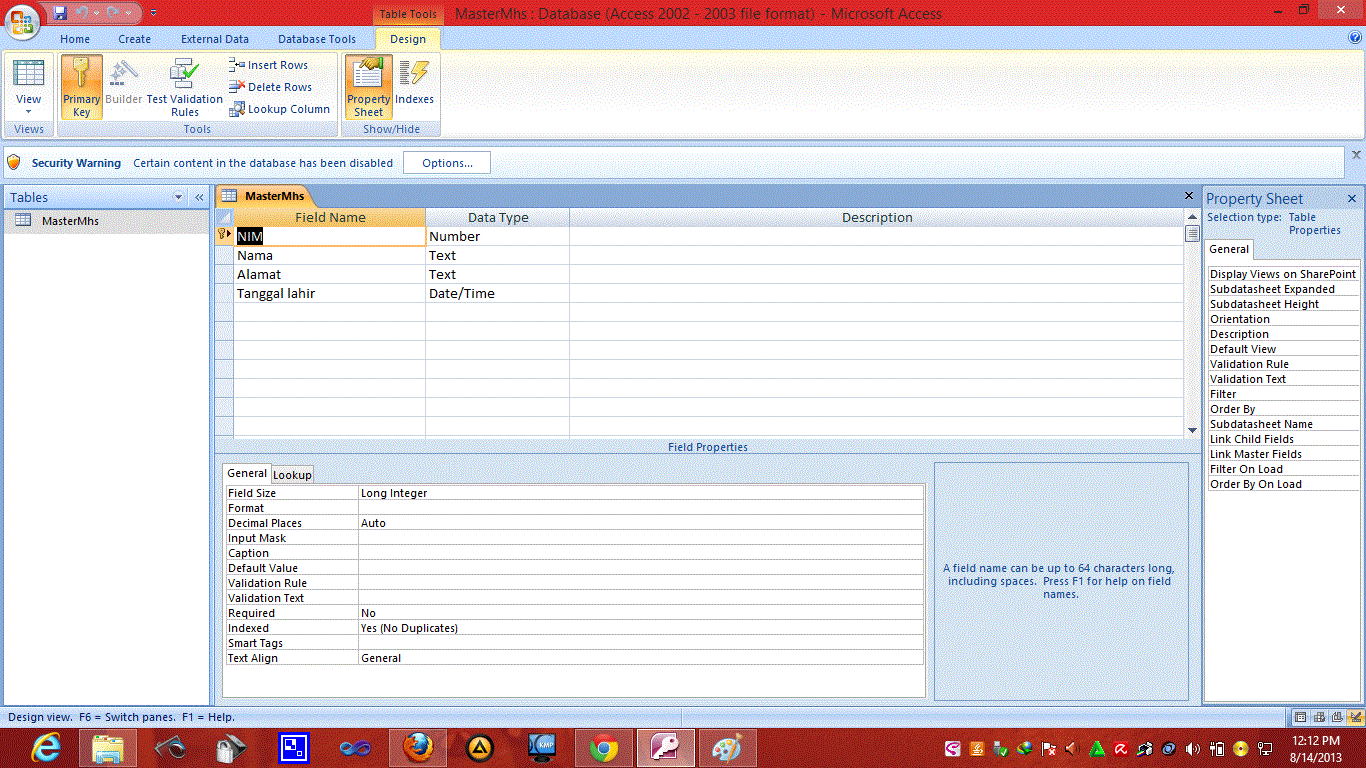Viewport: 1366px width, 768px height.
Task: Open Data Type dropdown for Nama field
Action: point(558,255)
